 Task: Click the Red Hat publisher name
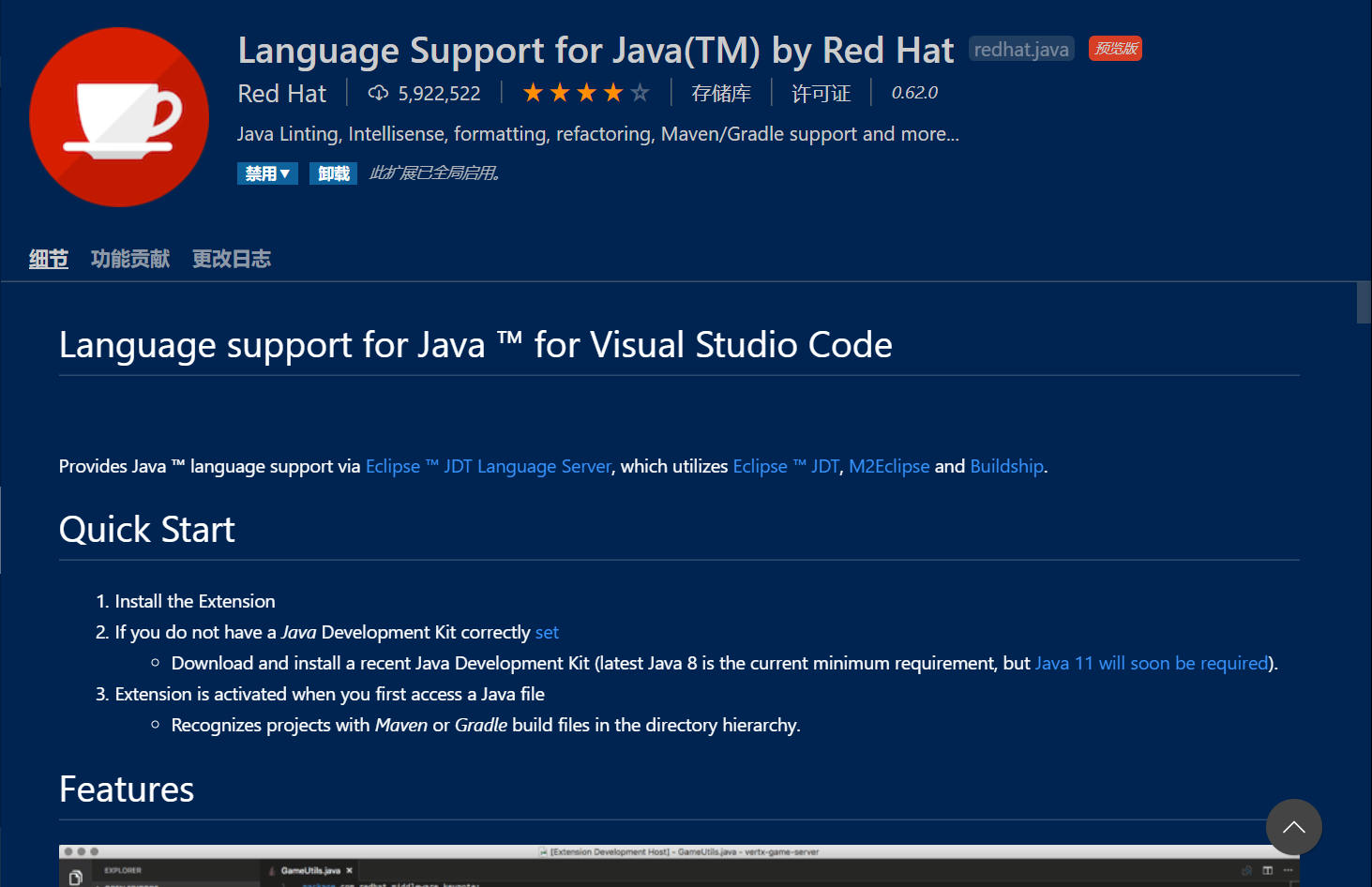pos(281,94)
